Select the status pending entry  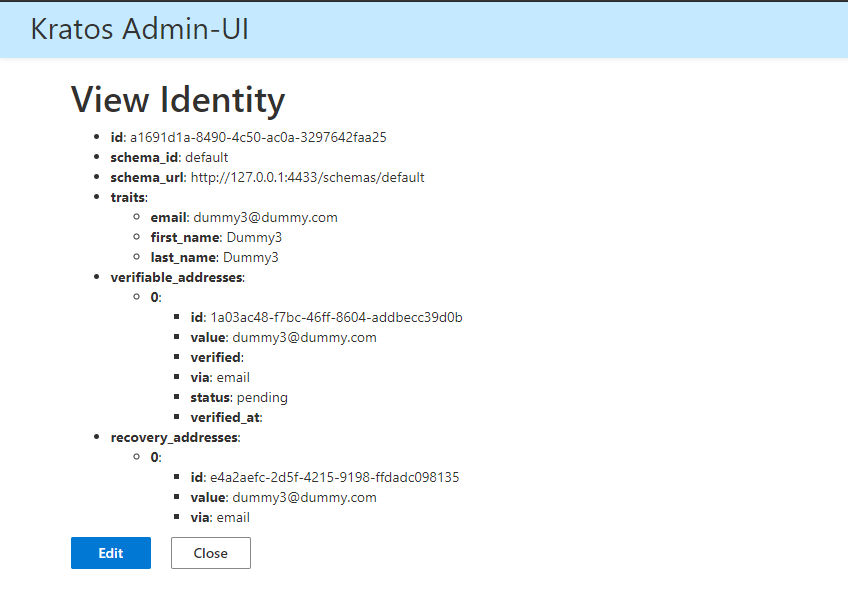(239, 398)
